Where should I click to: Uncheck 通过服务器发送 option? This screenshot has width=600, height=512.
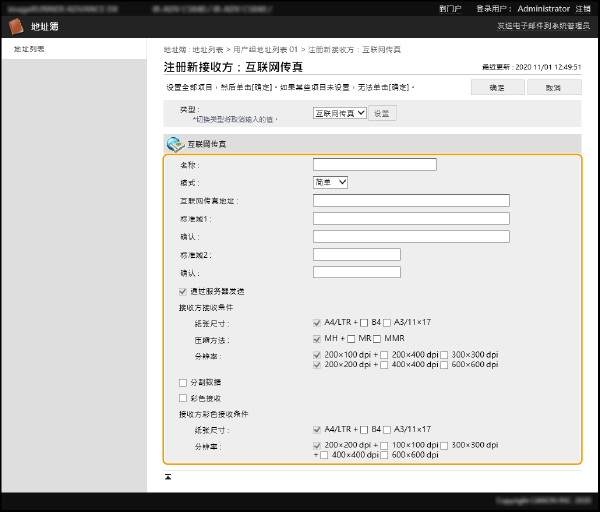coord(182,291)
